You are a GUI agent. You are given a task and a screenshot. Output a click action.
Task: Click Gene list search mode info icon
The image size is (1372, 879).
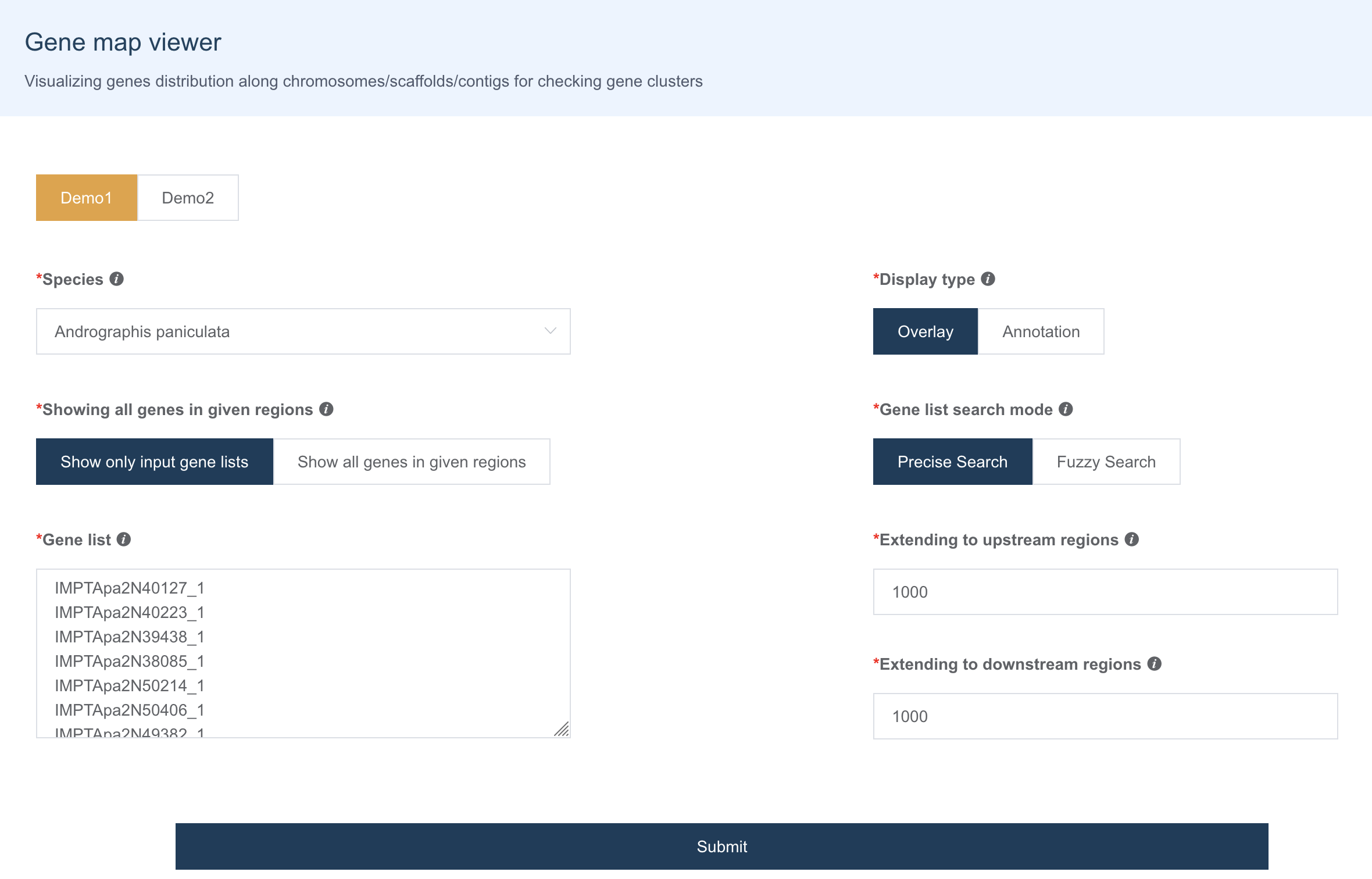coord(1066,409)
